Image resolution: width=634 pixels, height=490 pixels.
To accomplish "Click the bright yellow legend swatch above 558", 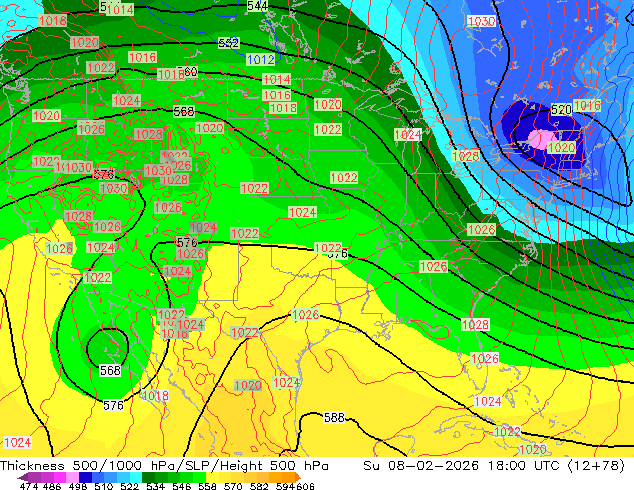I will [x=212, y=477].
